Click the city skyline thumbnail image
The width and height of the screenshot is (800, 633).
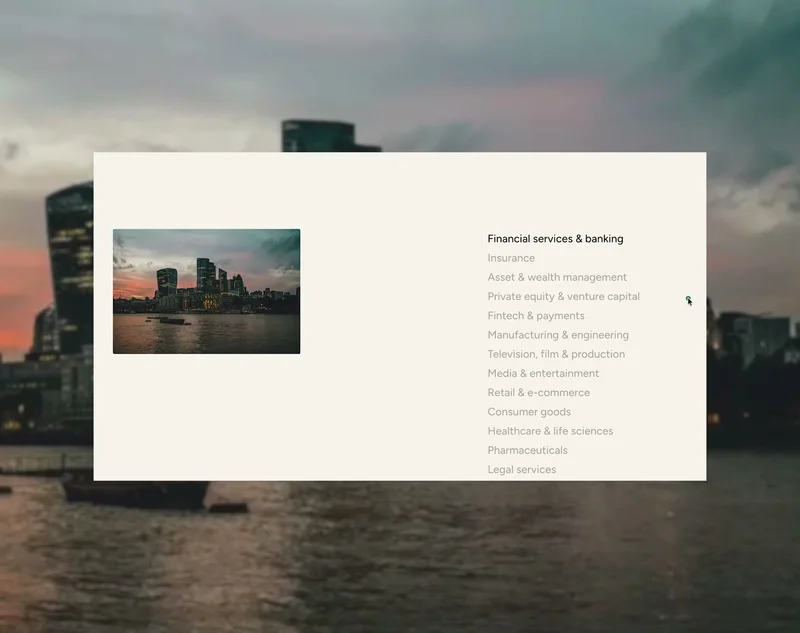pyautogui.click(x=207, y=291)
